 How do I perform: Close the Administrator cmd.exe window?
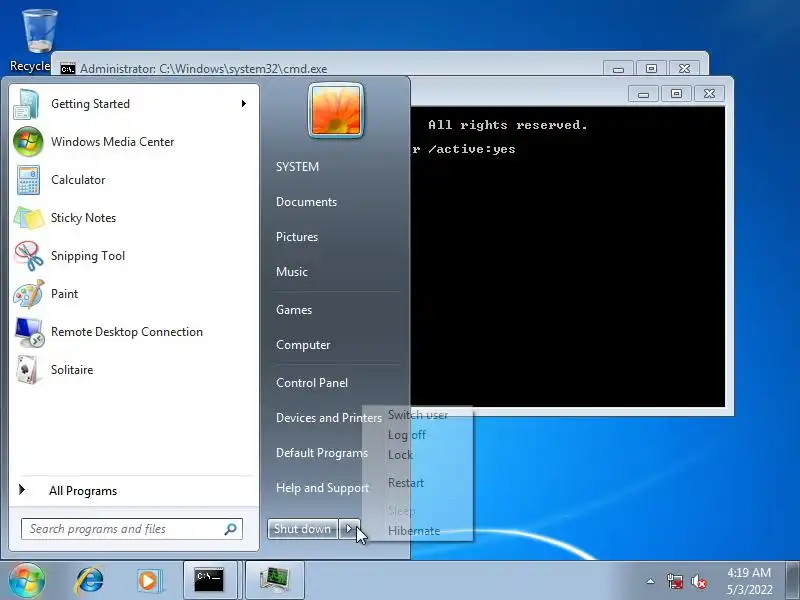[x=684, y=69]
